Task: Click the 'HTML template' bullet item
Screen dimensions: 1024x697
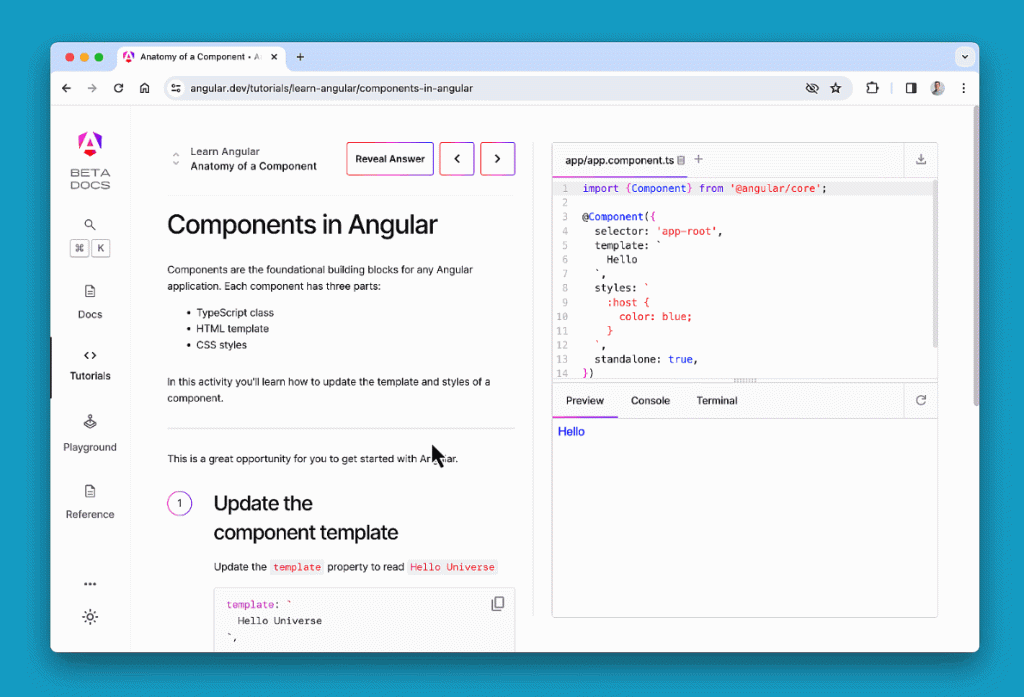Action: (232, 329)
